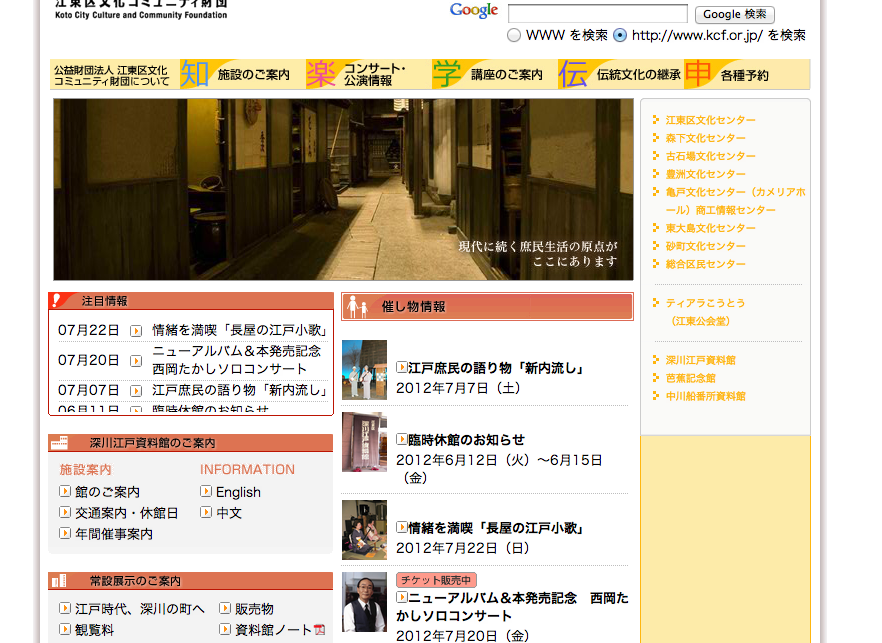Open 施設のご案内 navigation tab

[242, 74]
